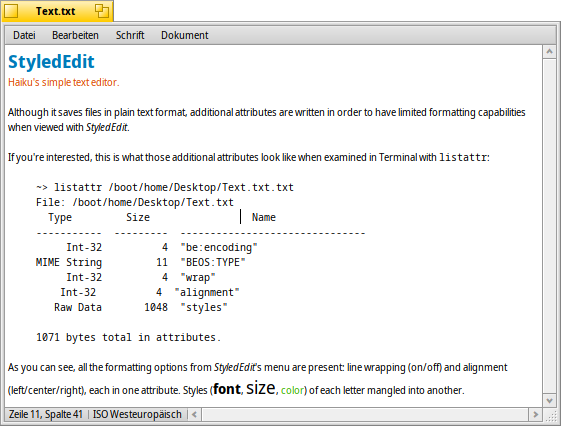Screen dimensions: 561x426
Task: Click the Text.txt window title tab
Action: click(55, 11)
